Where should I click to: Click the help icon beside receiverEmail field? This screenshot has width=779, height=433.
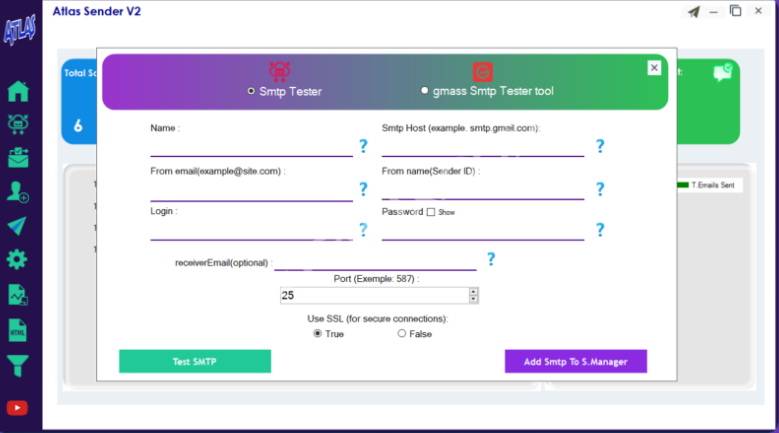point(491,260)
